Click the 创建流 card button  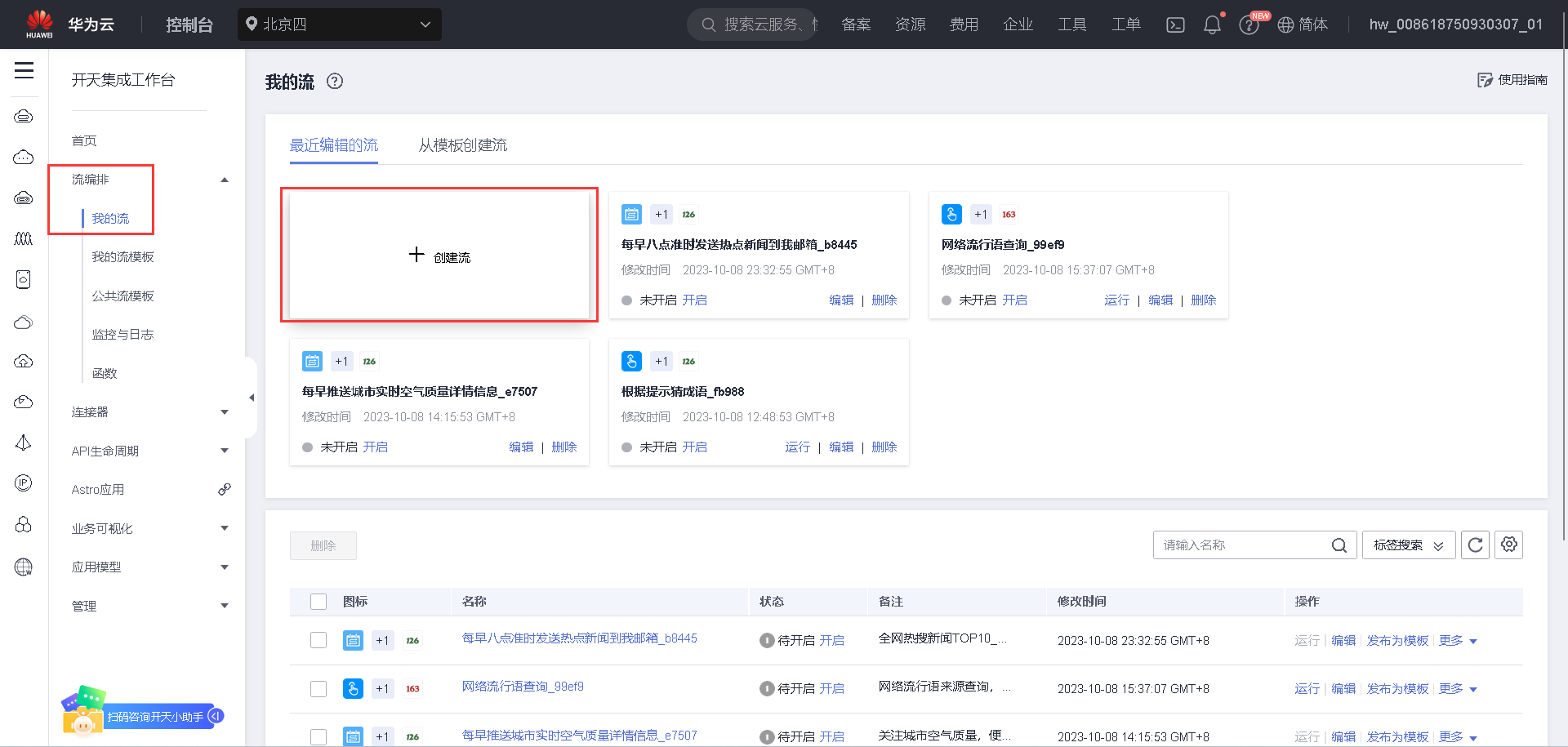click(x=439, y=255)
